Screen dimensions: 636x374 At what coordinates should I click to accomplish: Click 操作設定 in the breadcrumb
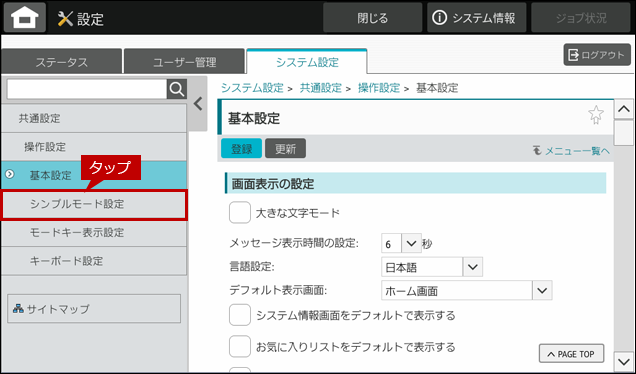379,88
